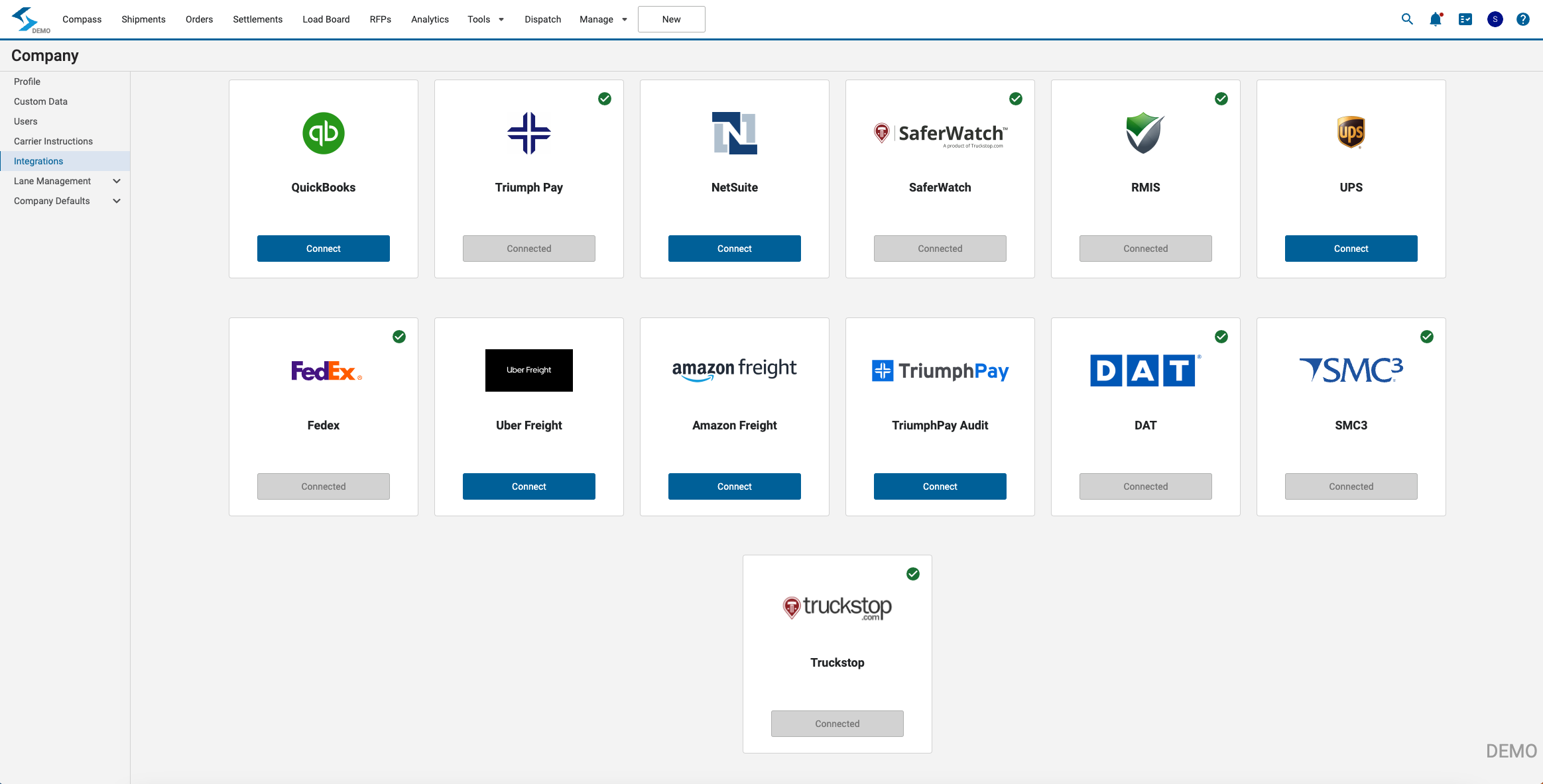Open the Manage dropdown menu
Image resolution: width=1543 pixels, height=784 pixels.
(601, 19)
